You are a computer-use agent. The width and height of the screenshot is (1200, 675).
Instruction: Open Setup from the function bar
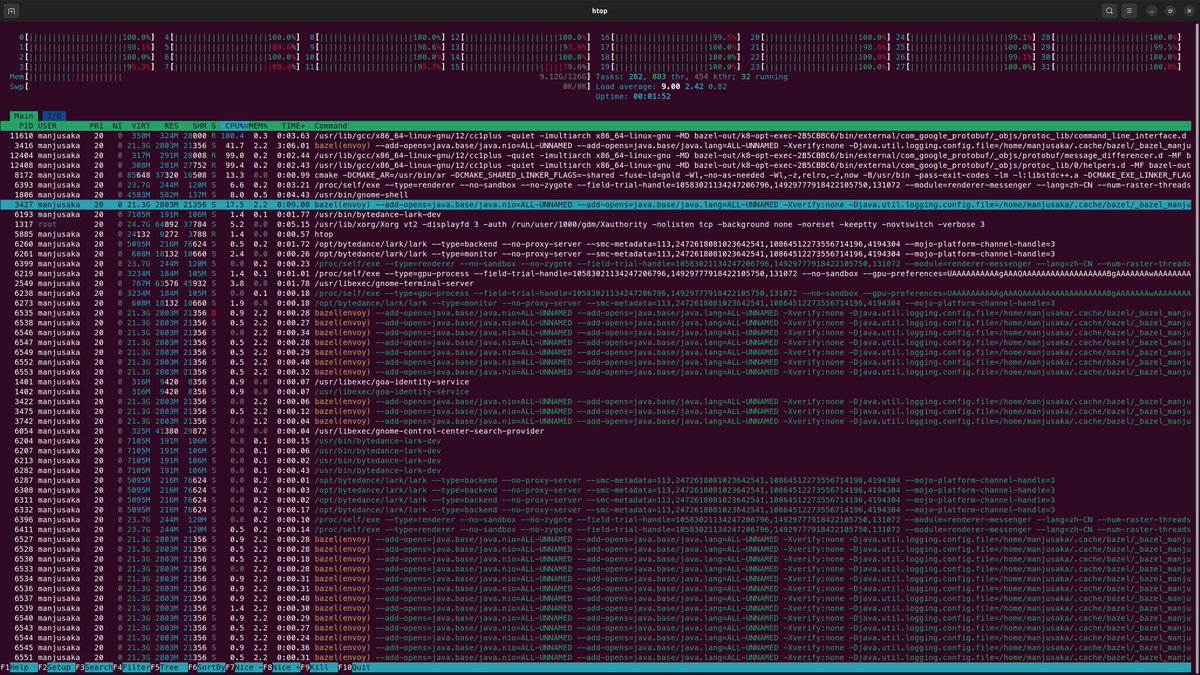[60, 667]
